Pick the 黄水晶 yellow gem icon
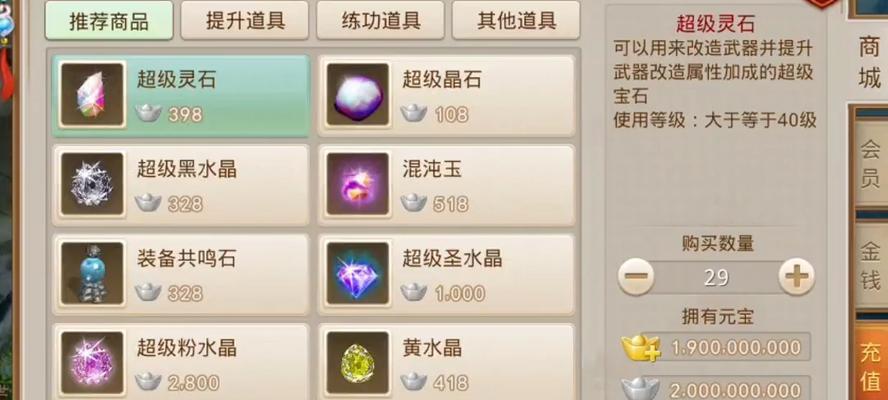This screenshot has width=888, height=400. coord(358,363)
